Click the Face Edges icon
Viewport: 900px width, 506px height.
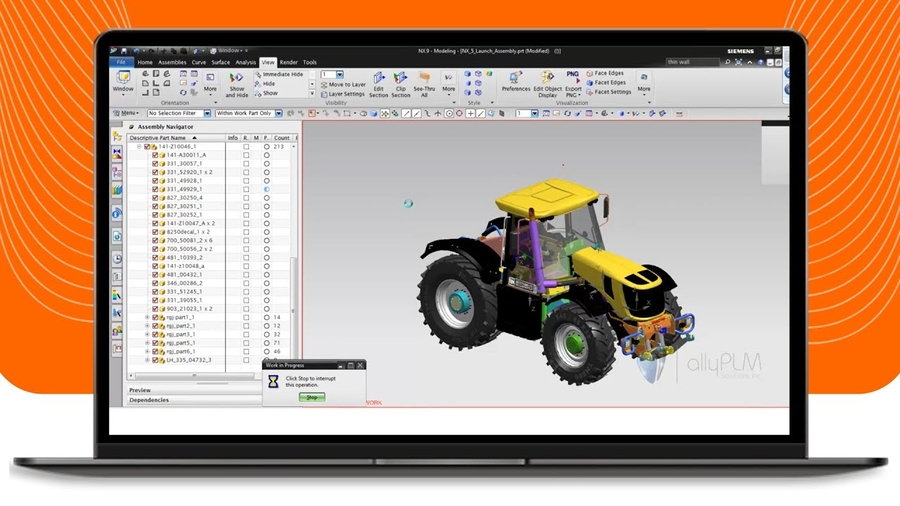coord(589,73)
